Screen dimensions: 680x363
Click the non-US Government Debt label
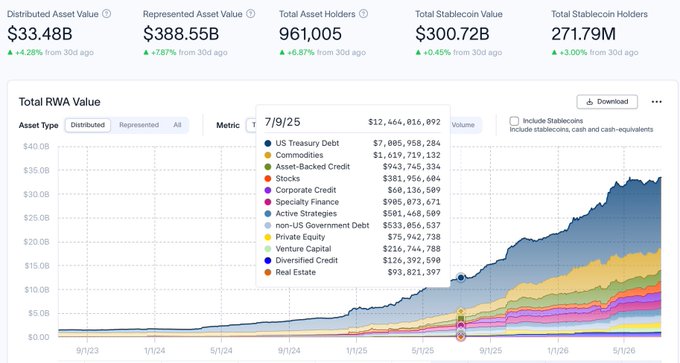pos(322,225)
